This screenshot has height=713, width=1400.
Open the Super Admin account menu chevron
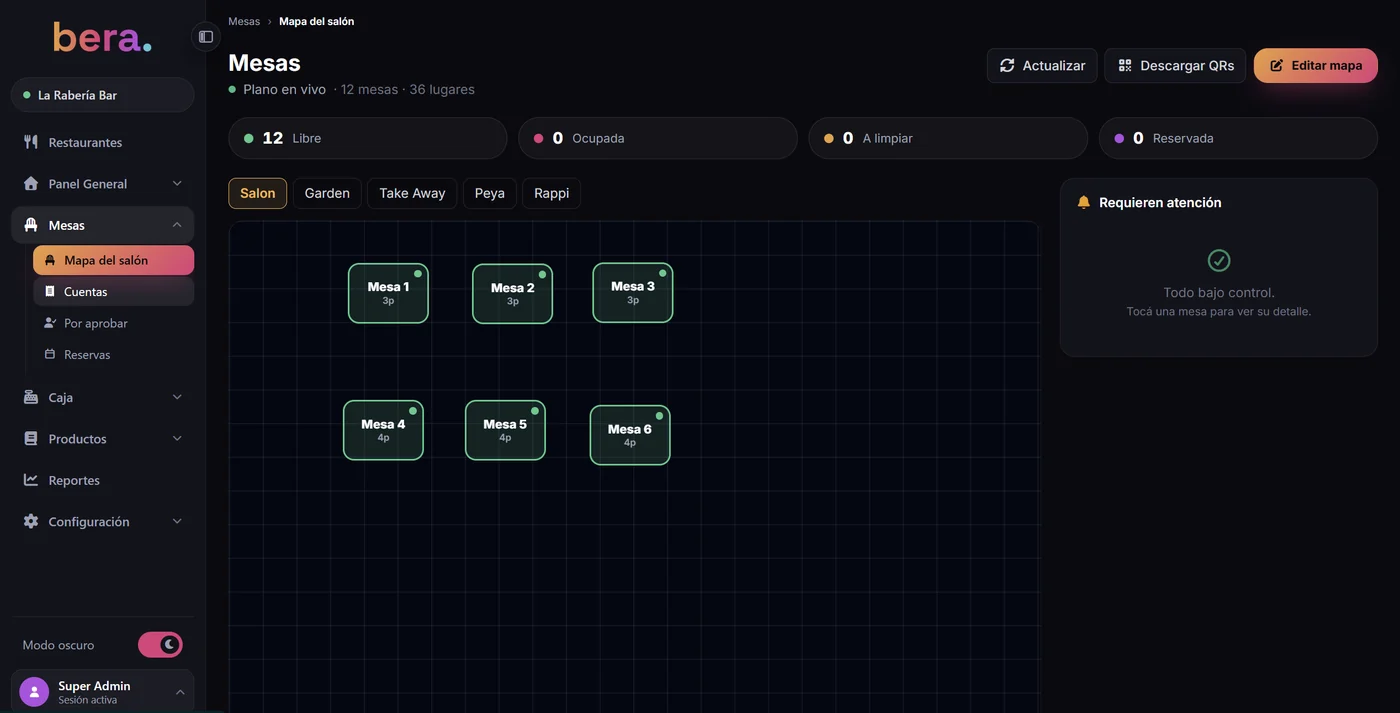(180, 692)
